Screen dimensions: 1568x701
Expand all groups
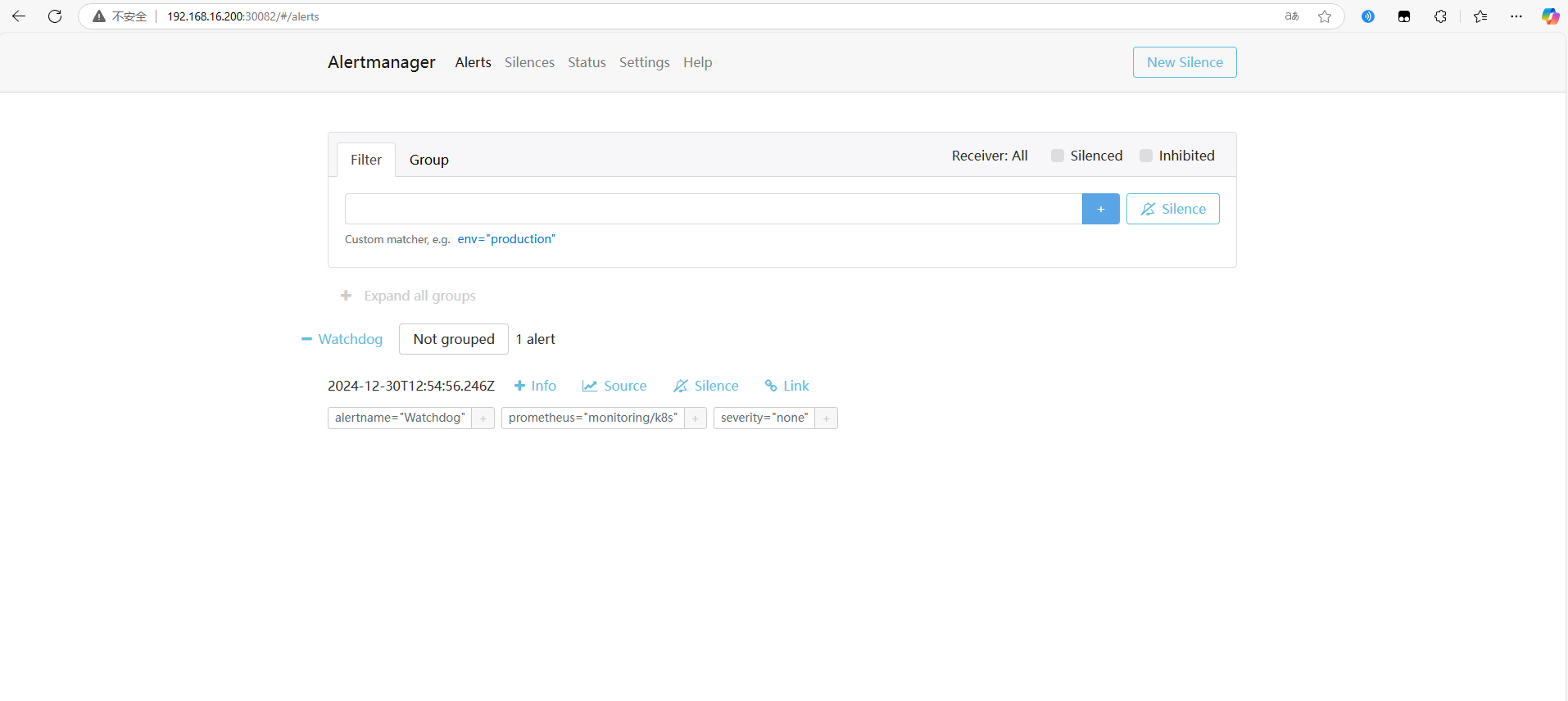[x=408, y=296]
